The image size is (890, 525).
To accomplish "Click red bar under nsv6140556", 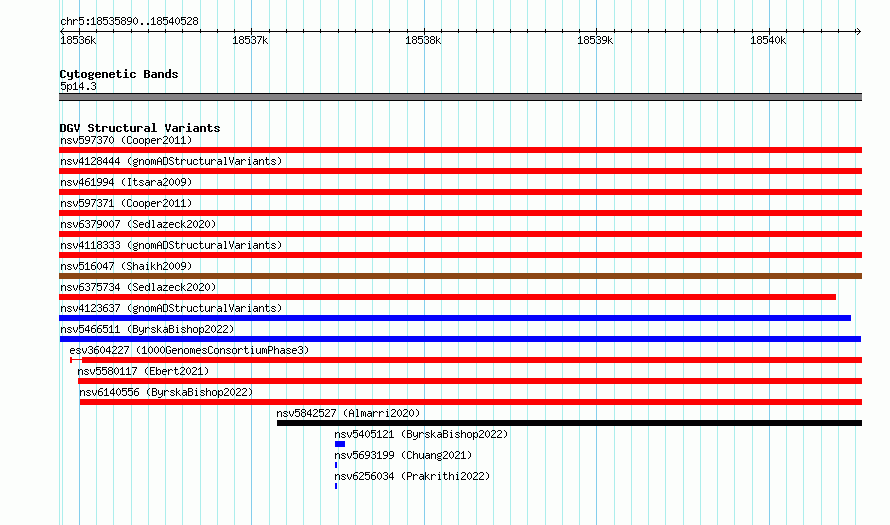I will tap(471, 402).
